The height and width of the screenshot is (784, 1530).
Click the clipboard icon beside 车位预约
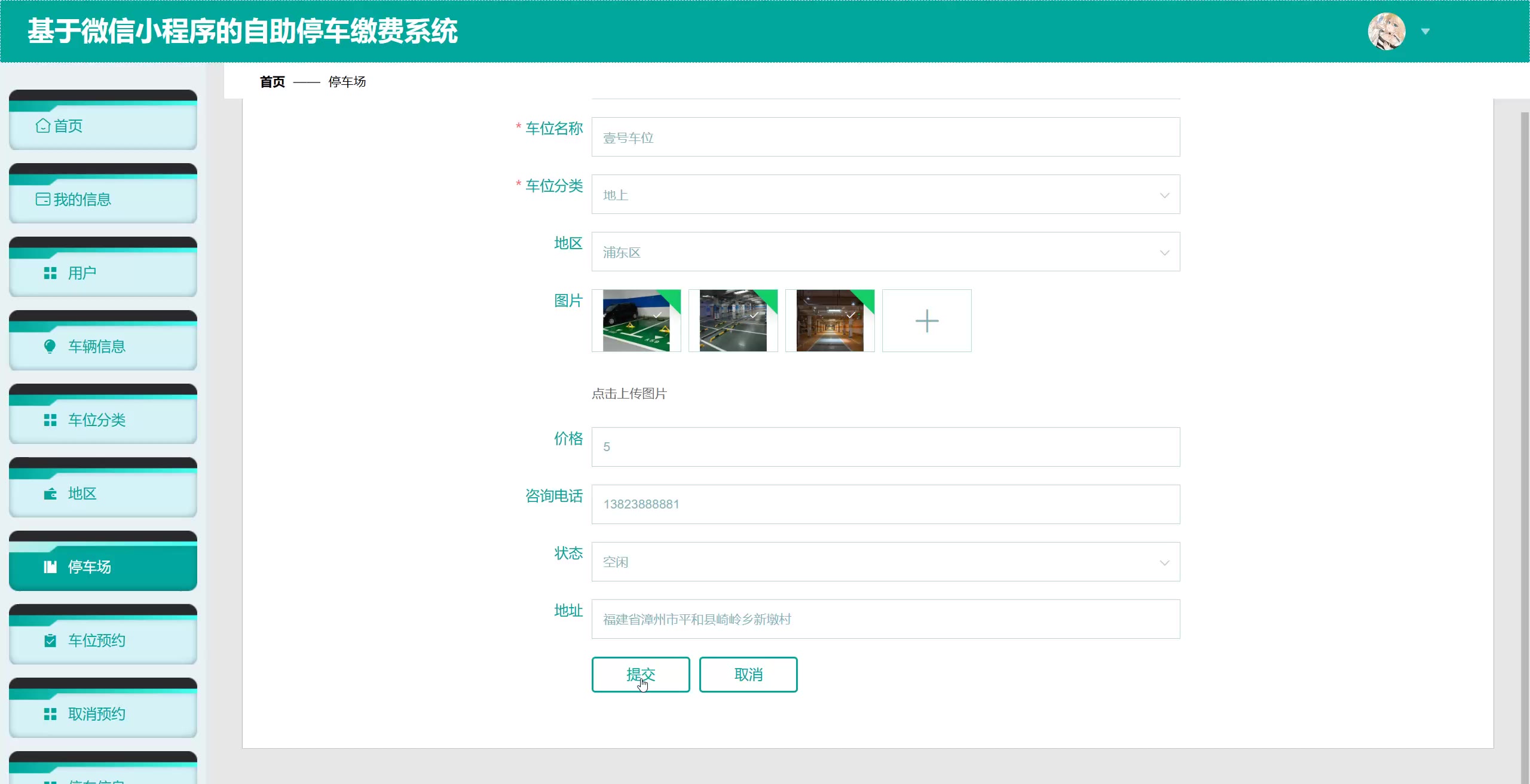click(50, 641)
